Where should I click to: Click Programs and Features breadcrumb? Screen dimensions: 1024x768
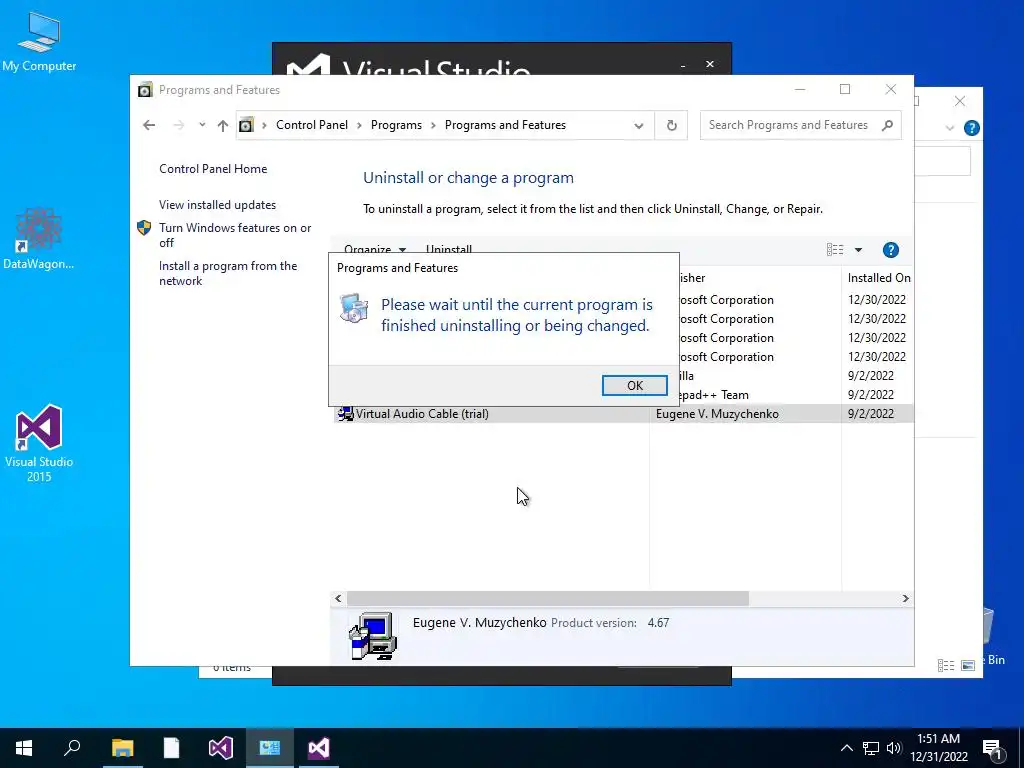click(x=505, y=125)
